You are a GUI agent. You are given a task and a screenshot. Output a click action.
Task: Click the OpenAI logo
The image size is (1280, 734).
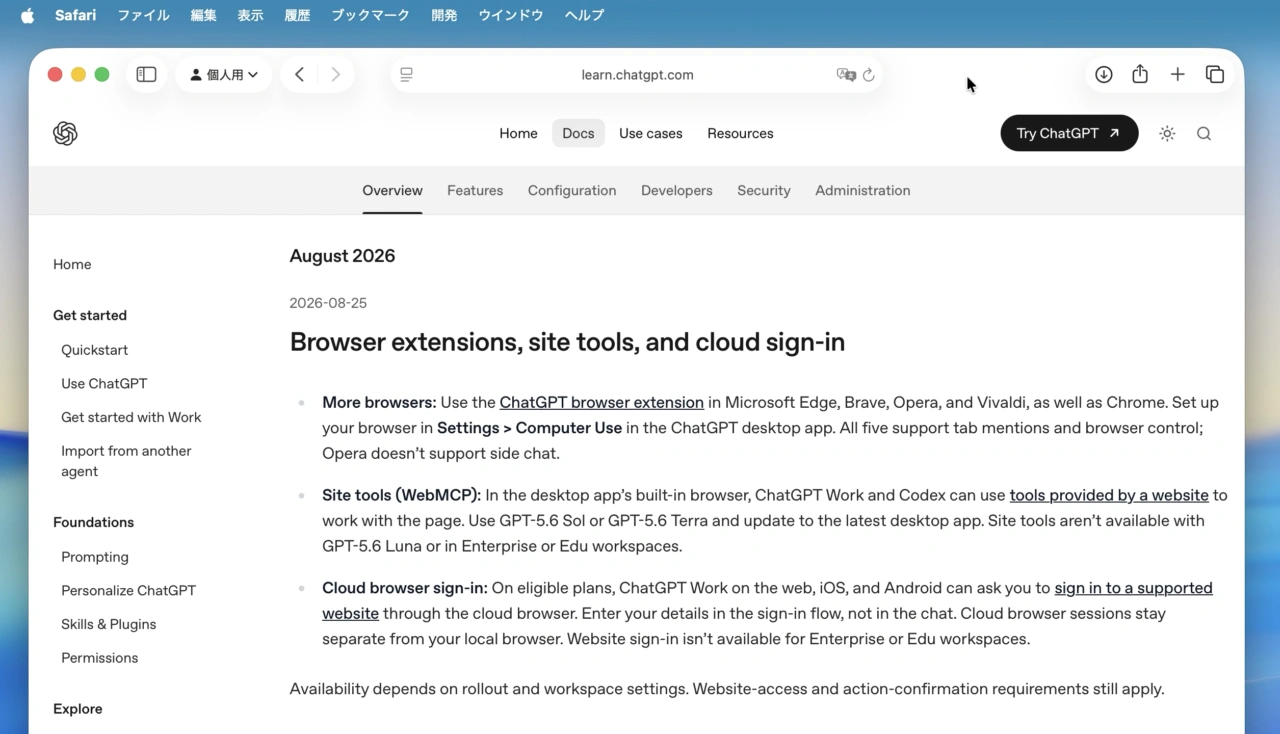tap(65, 133)
